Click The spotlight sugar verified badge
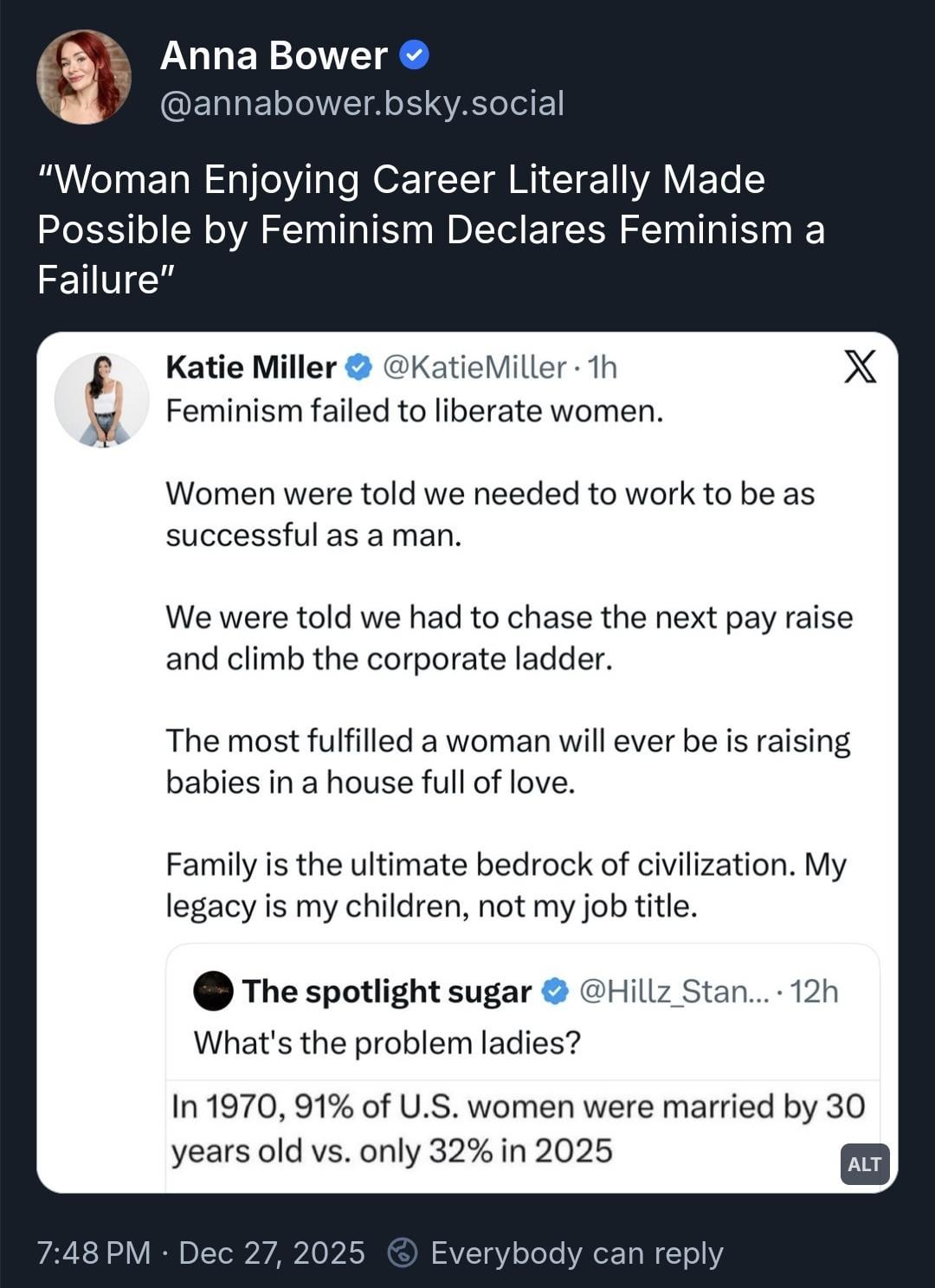This screenshot has width=935, height=1288. coord(554,991)
